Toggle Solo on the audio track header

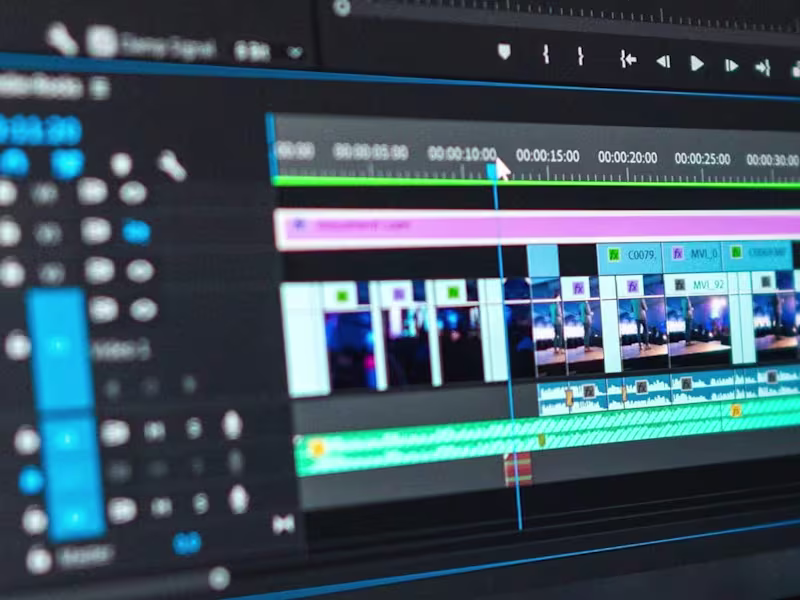pyautogui.click(x=195, y=426)
